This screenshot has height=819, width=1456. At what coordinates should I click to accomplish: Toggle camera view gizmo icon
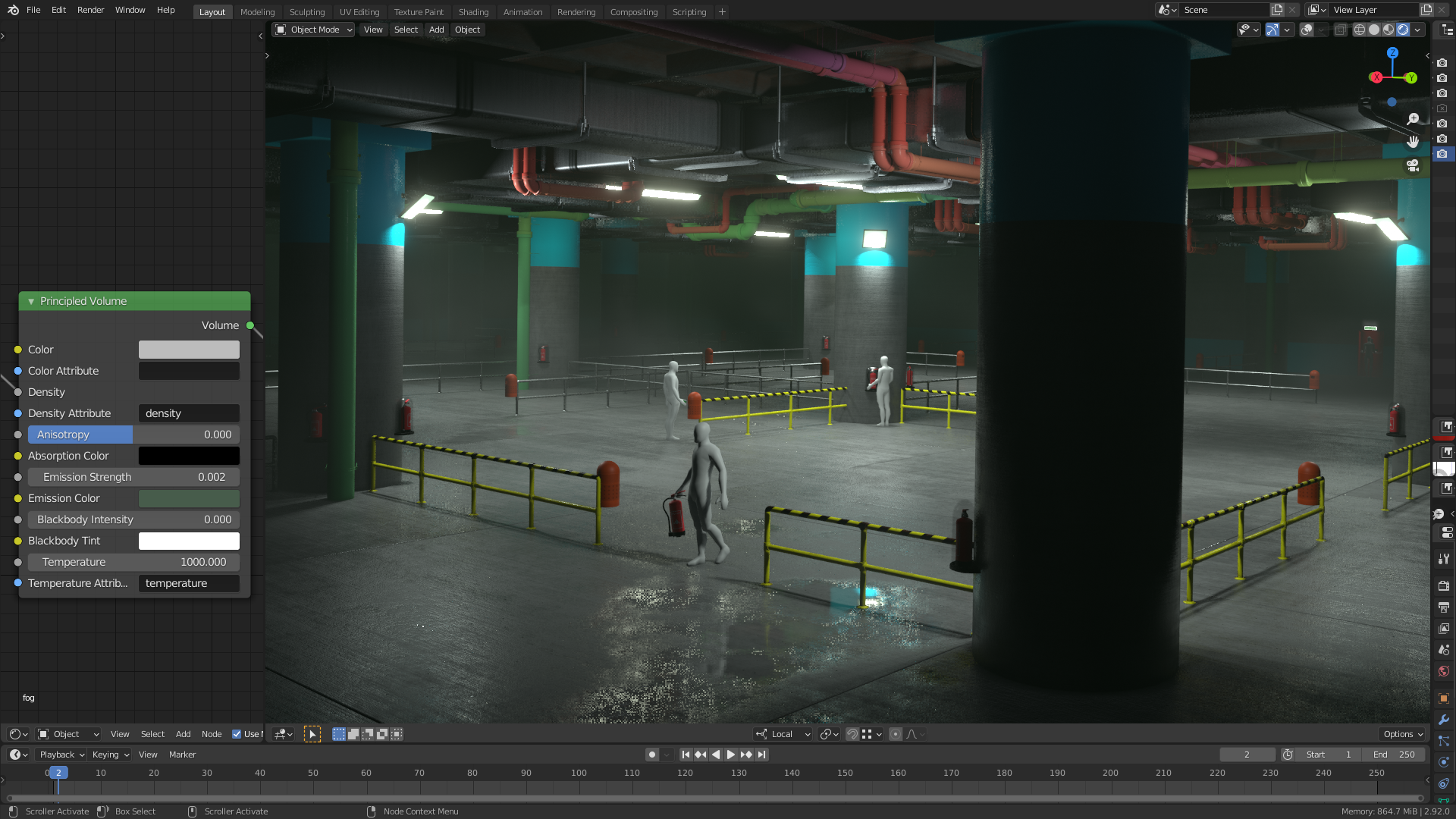coord(1413,165)
